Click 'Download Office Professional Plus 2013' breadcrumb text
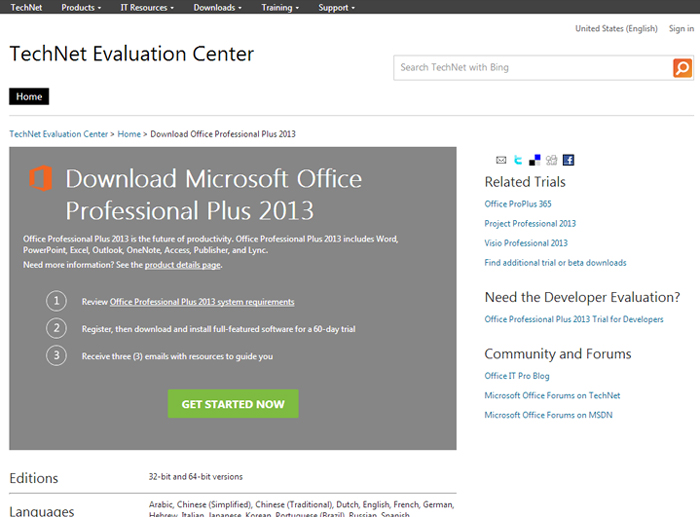700x517 pixels. point(223,134)
